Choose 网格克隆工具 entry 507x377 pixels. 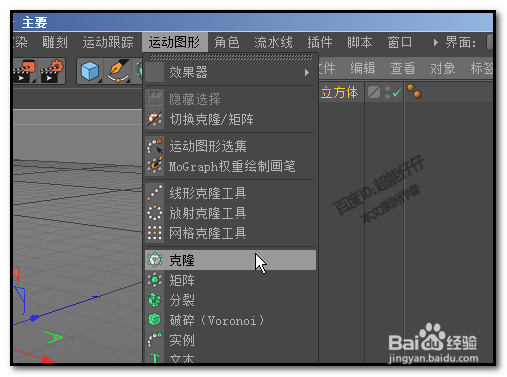tap(230, 233)
